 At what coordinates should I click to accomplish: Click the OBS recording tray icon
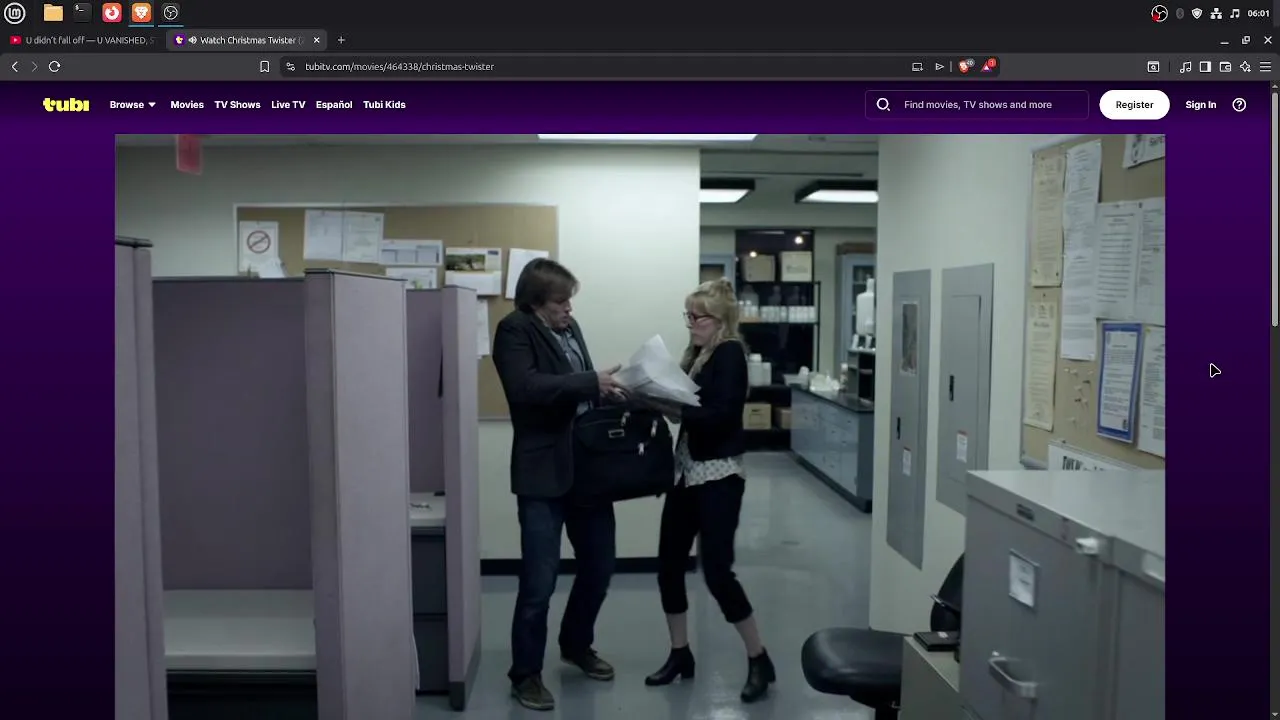1159,13
